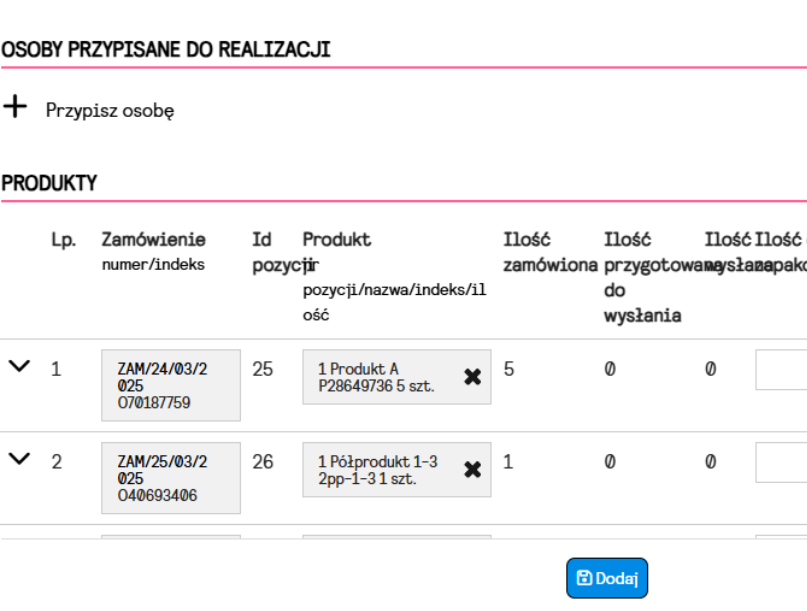This screenshot has height=611, width=807.
Task: Open the ZAM/24/03/2025 order field
Action: pyautogui.click(x=171, y=385)
